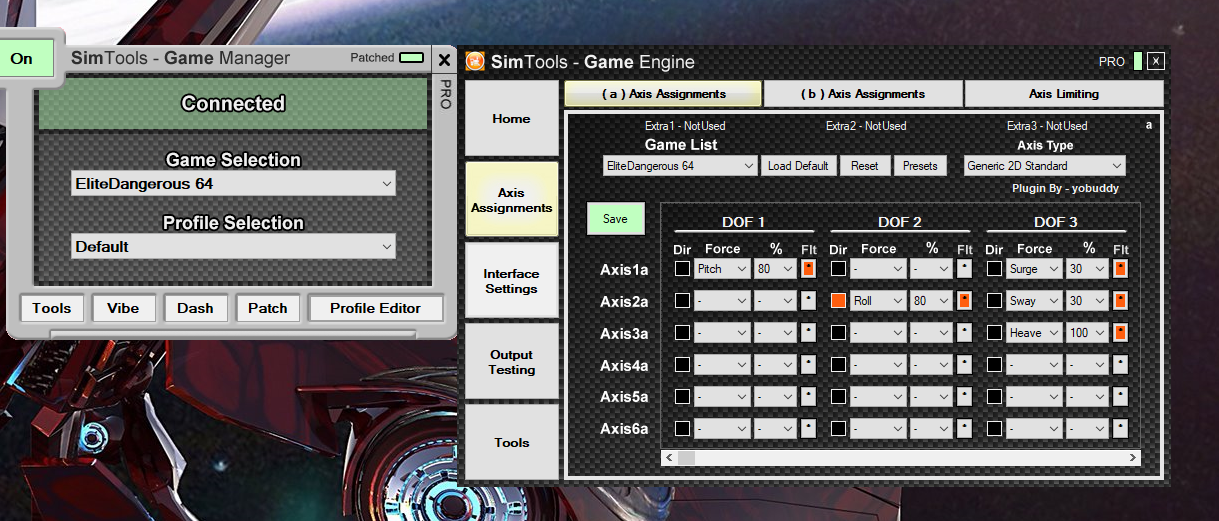Check Dir box for Axis2a DOF 1
1219x521 pixels.
682,301
